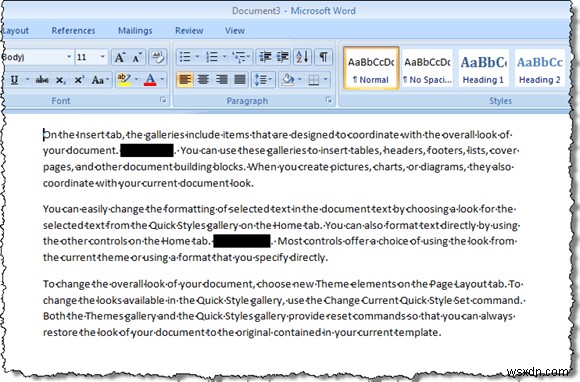
Task: Open the Change Case menu
Action: tap(100, 80)
